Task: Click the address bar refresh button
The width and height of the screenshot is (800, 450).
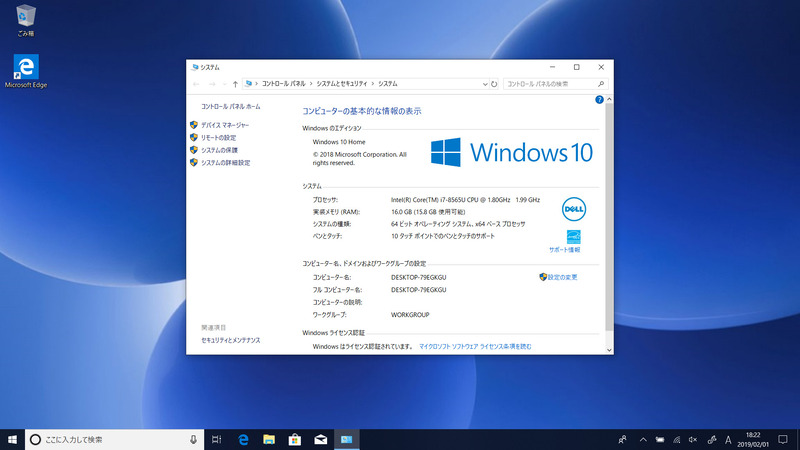Action: pyautogui.click(x=494, y=84)
